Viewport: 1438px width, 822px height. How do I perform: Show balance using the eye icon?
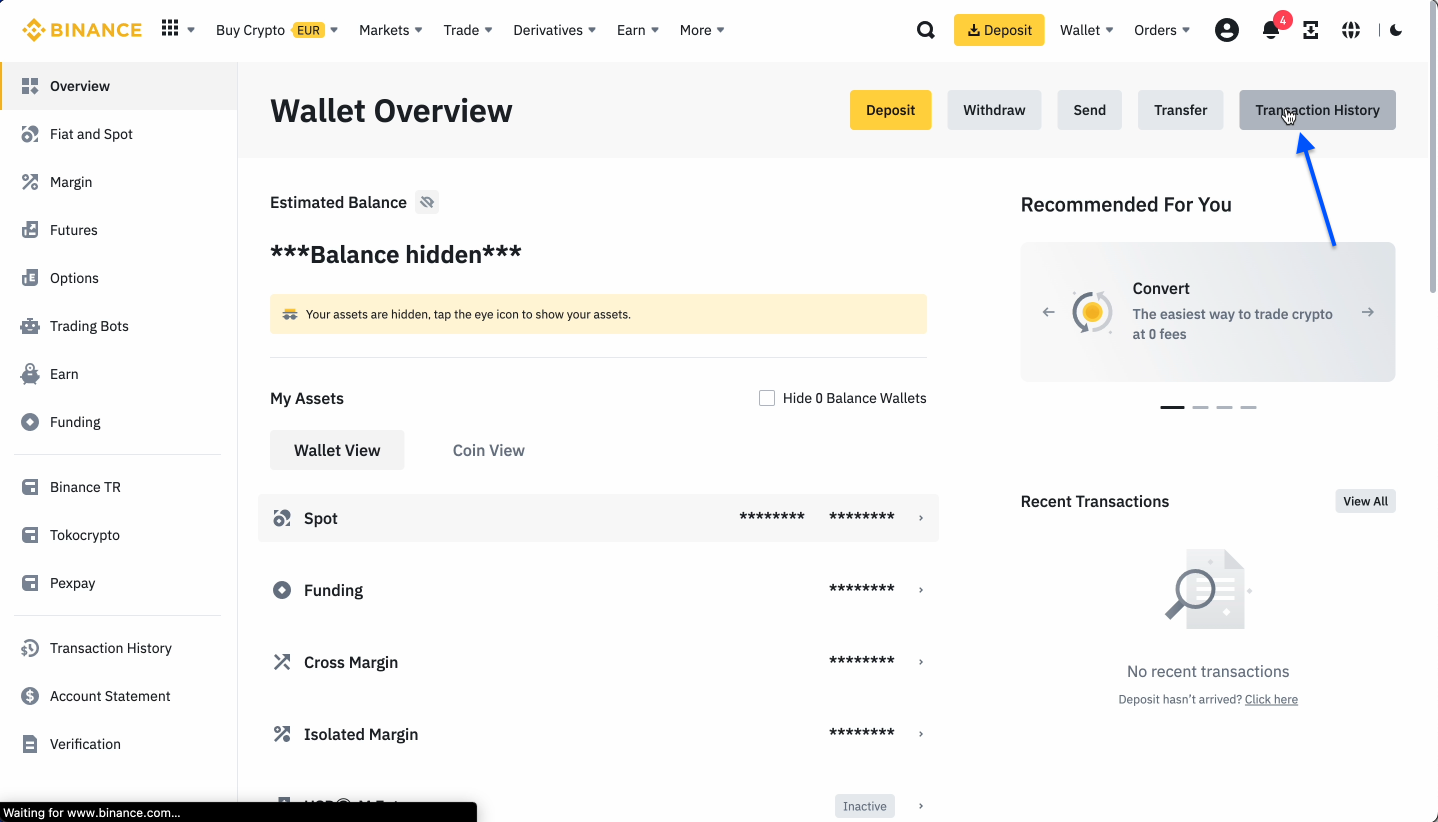[x=427, y=202]
